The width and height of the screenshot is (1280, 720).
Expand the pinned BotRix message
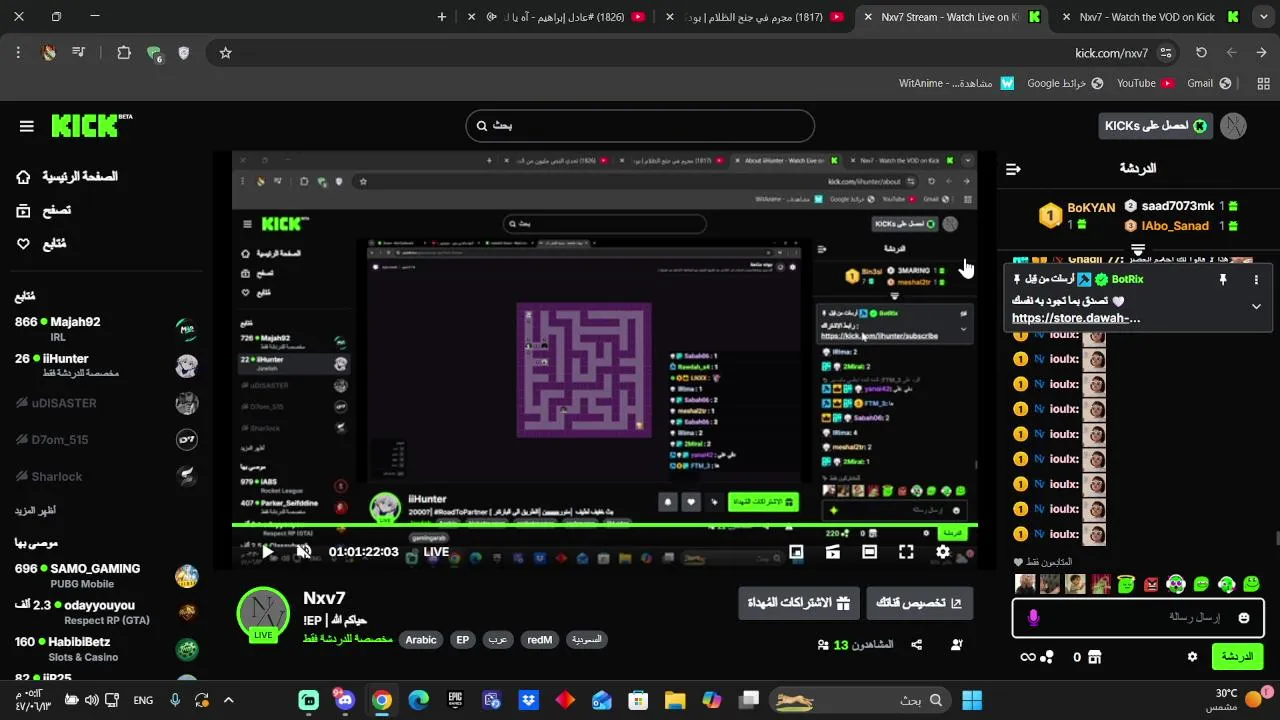pyautogui.click(x=1256, y=306)
